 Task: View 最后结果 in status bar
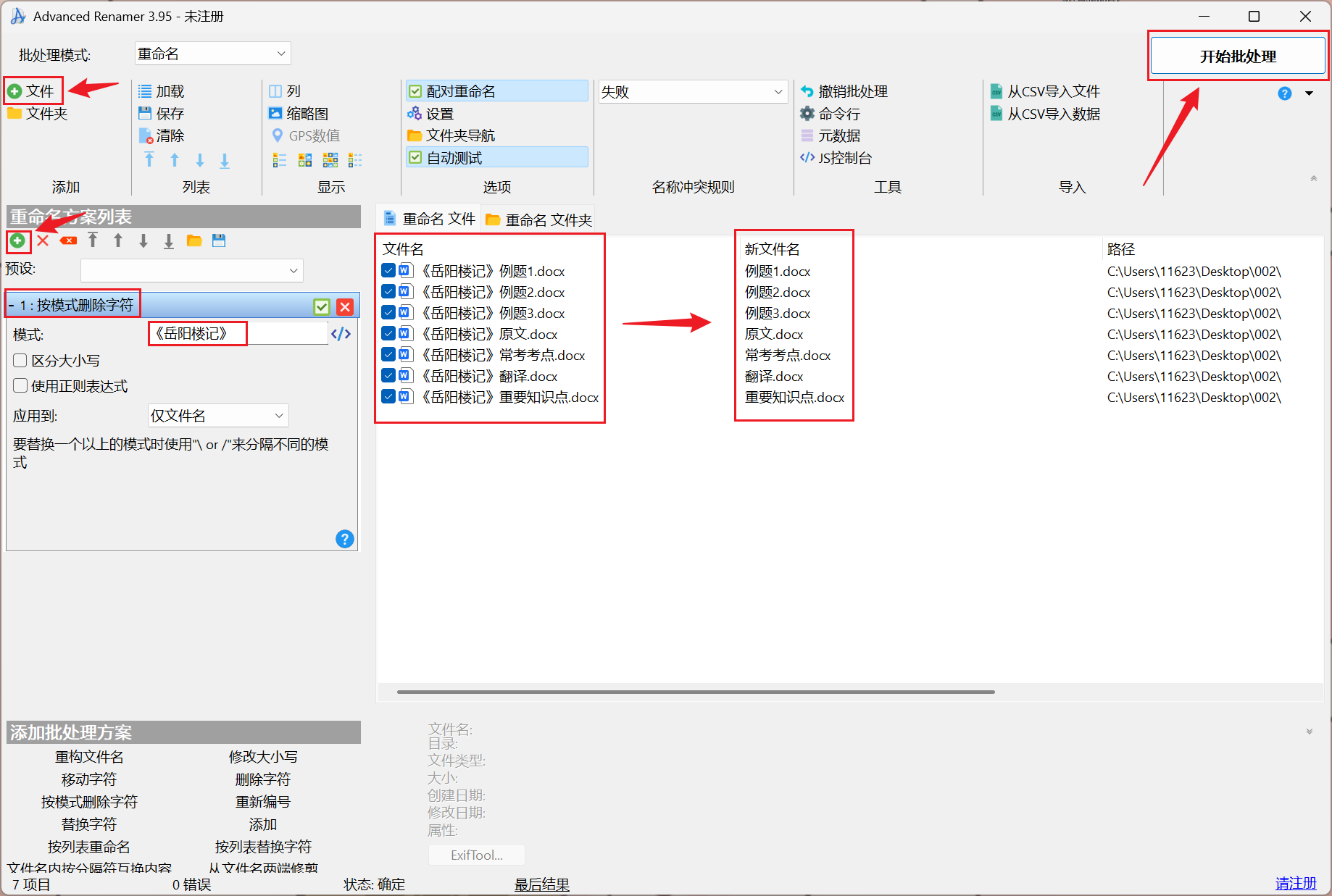click(541, 884)
